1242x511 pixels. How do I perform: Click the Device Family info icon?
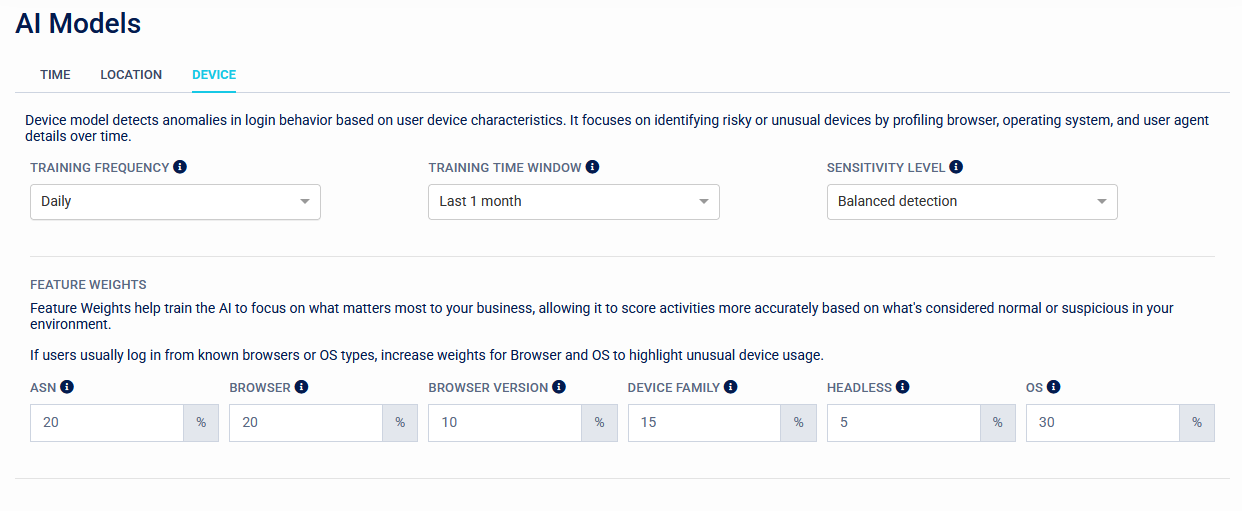(x=731, y=387)
